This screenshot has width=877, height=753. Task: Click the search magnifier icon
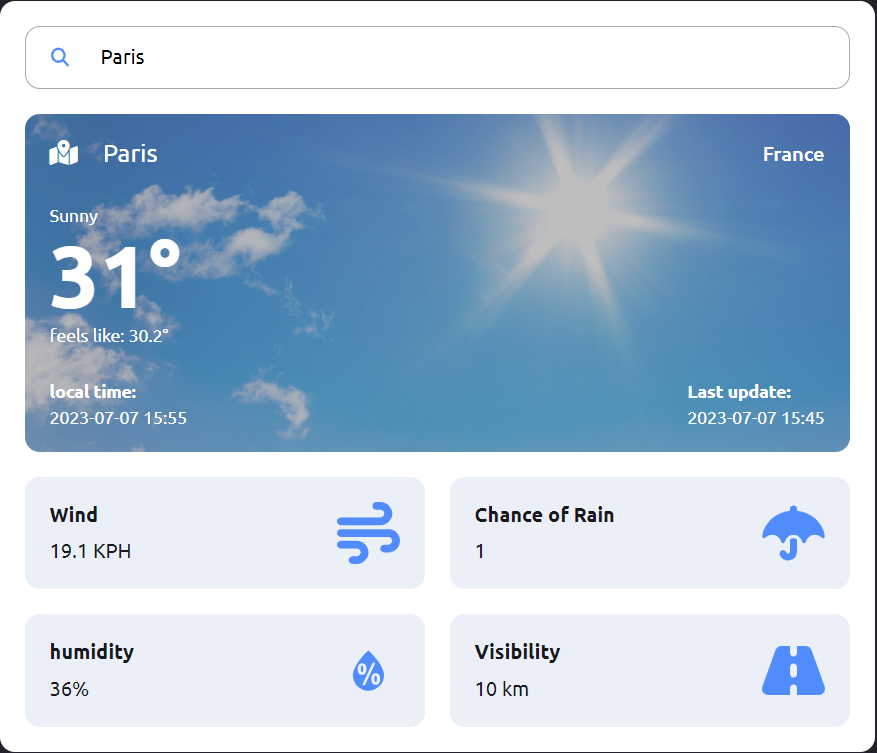[x=60, y=57]
